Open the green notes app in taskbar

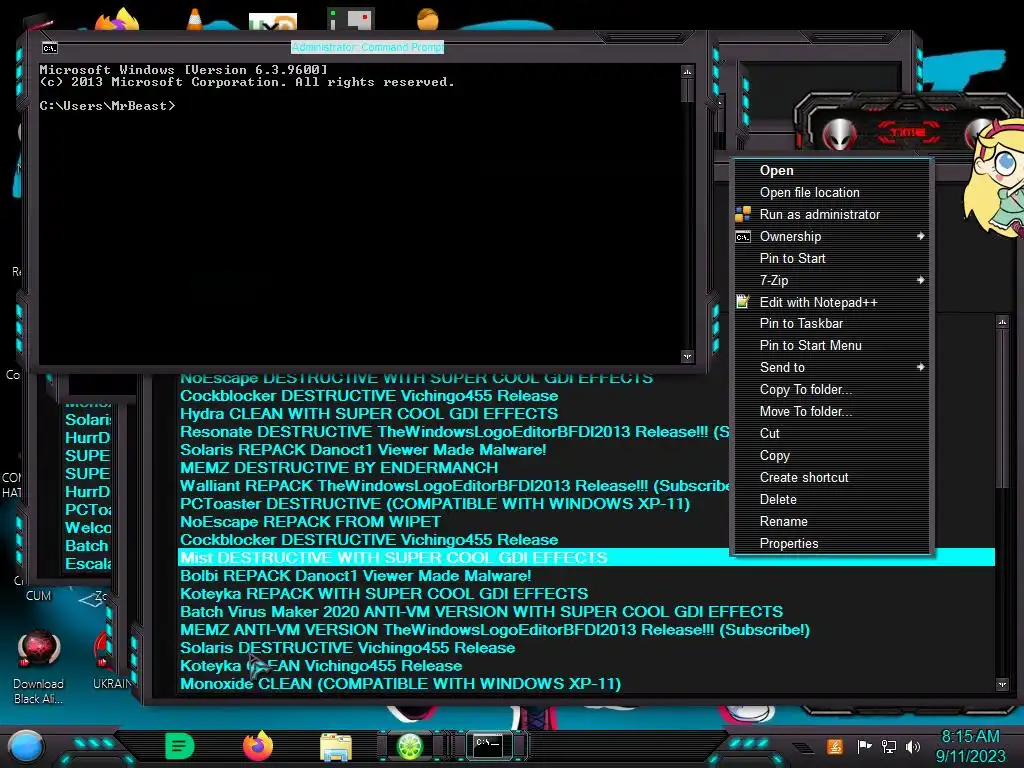tap(180, 746)
